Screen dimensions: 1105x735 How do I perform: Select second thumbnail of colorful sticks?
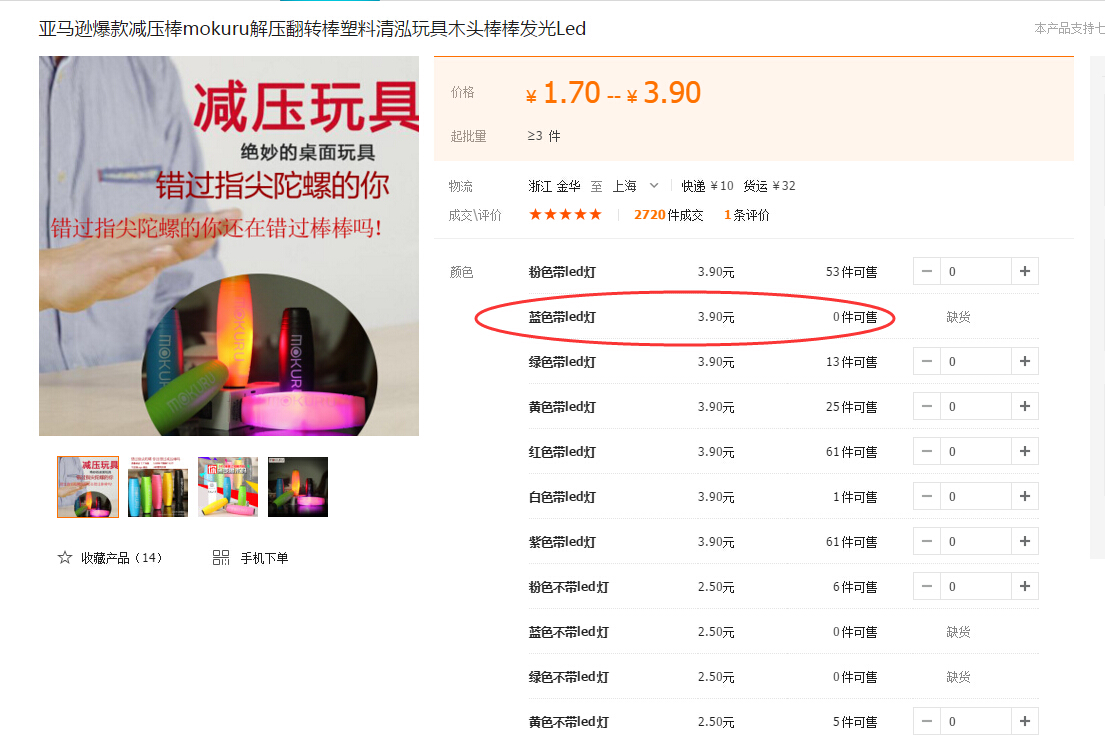(x=158, y=487)
